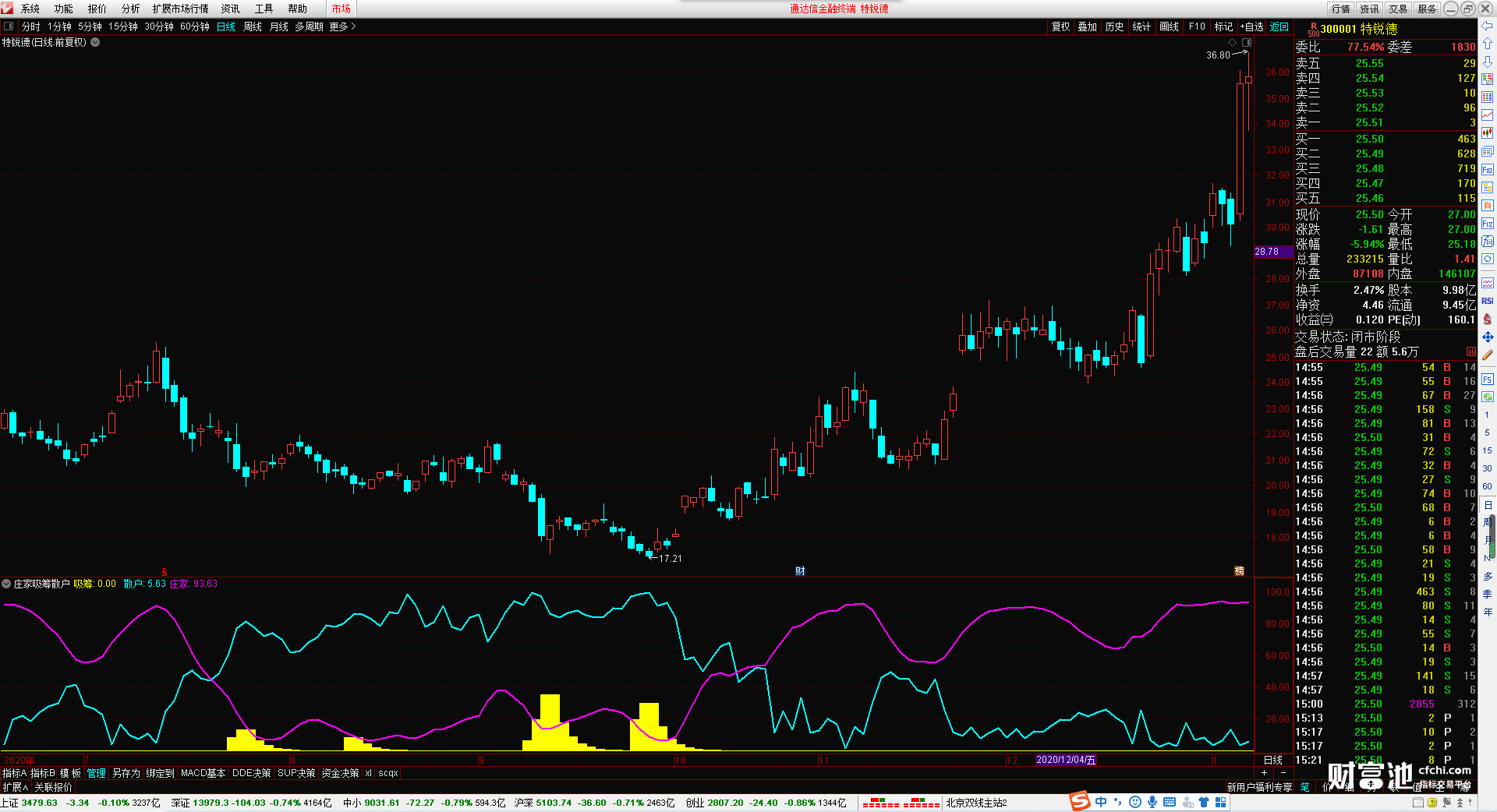
Task: Click the 另存为 save-as option
Action: pos(126,773)
